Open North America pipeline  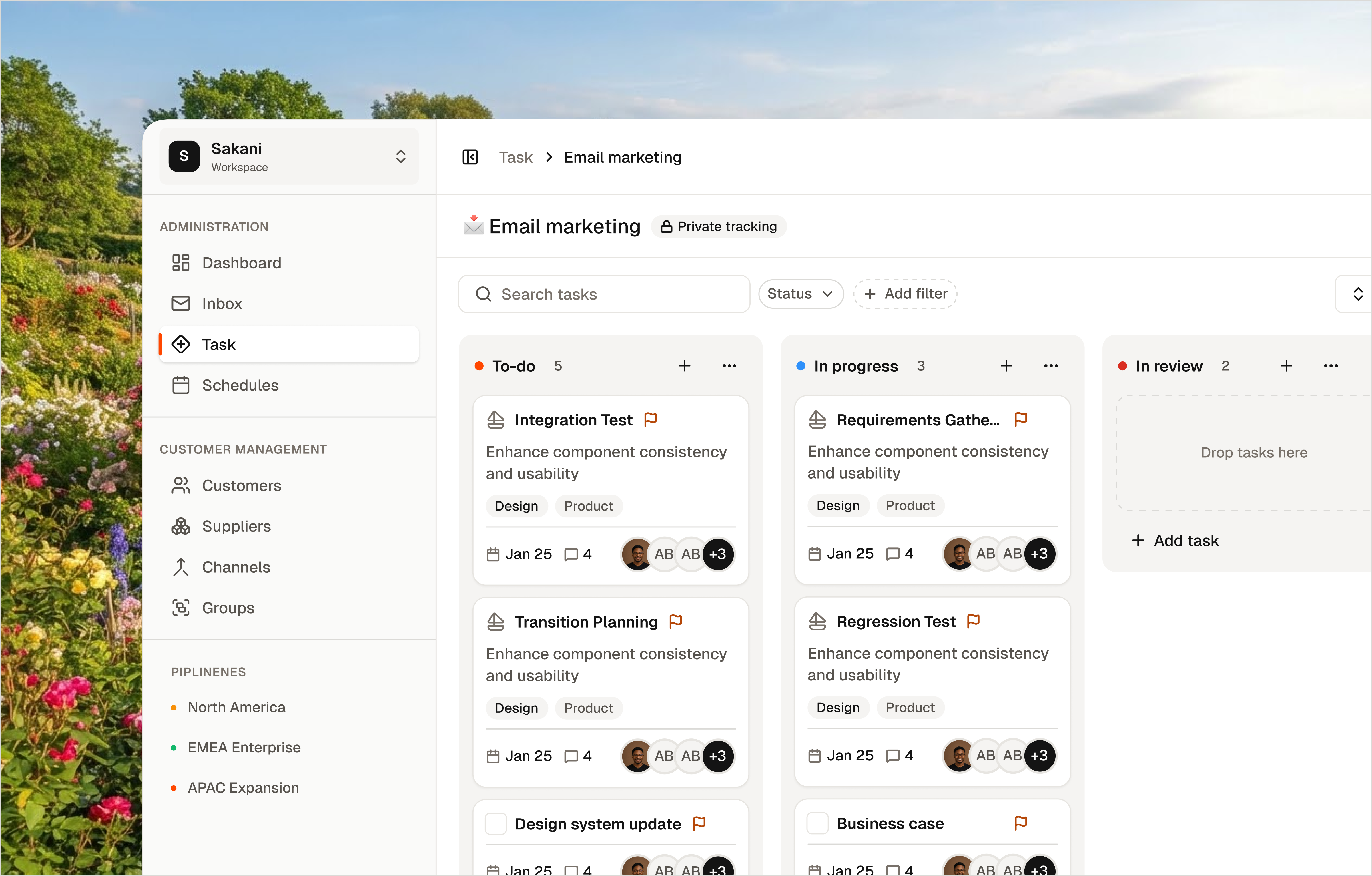[228, 707]
